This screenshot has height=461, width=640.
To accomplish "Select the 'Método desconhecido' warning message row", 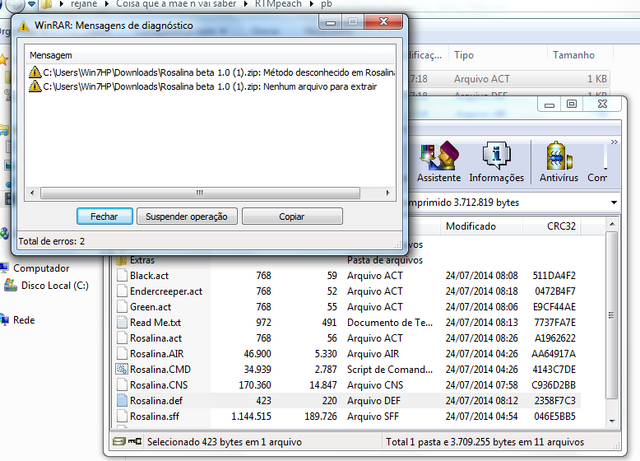I will (x=211, y=73).
